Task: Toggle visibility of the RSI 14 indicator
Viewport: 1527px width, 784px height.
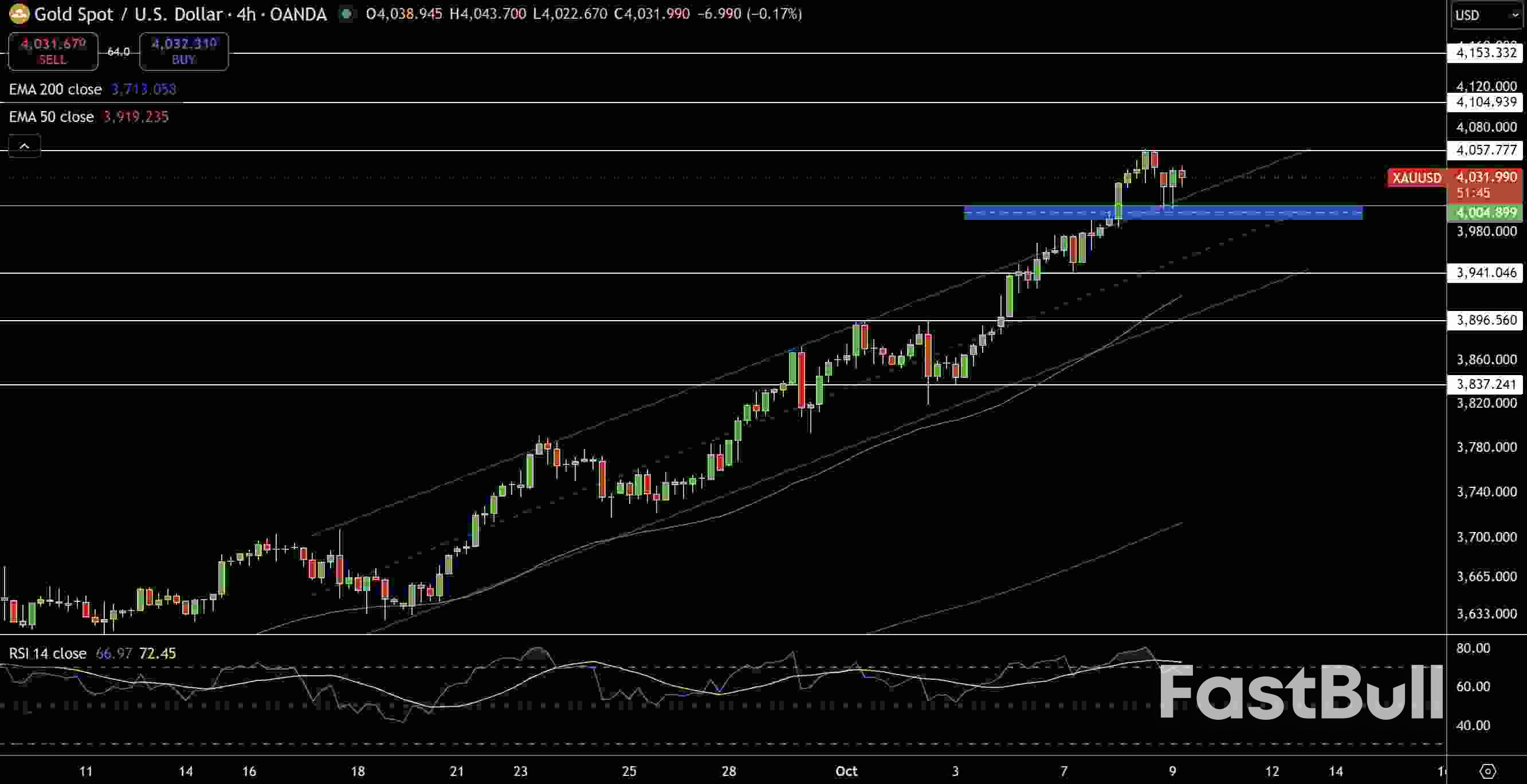Action: (x=46, y=653)
